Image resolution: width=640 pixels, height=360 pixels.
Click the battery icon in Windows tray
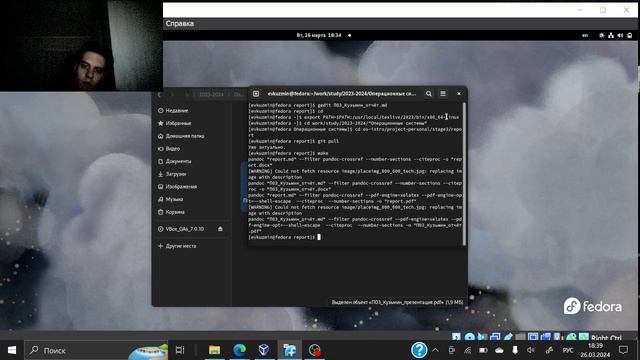click(483, 350)
